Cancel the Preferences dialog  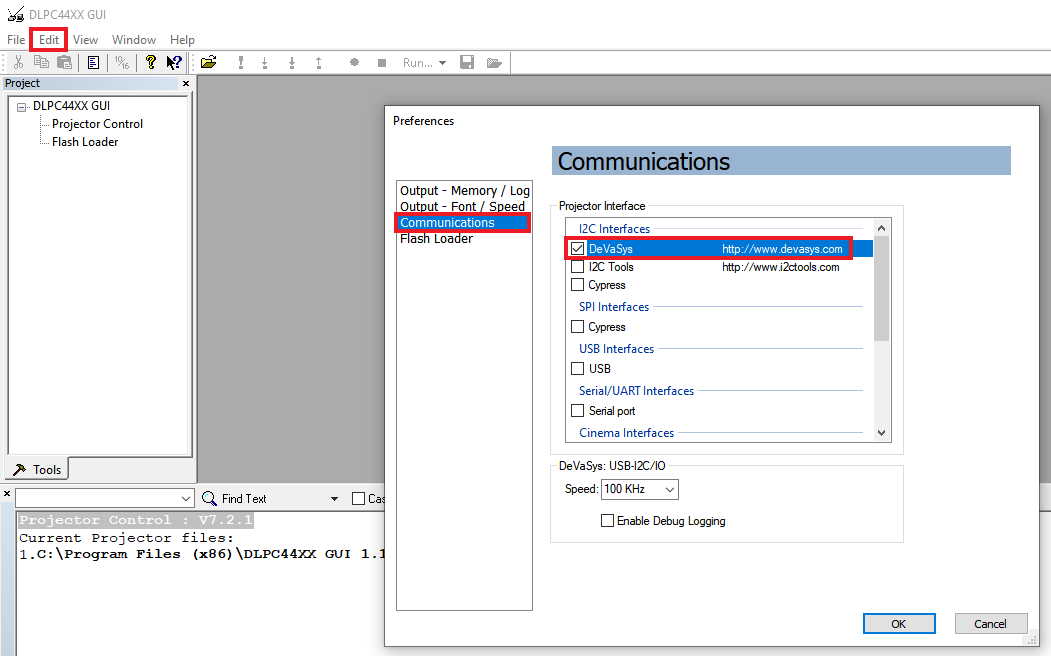click(x=989, y=623)
